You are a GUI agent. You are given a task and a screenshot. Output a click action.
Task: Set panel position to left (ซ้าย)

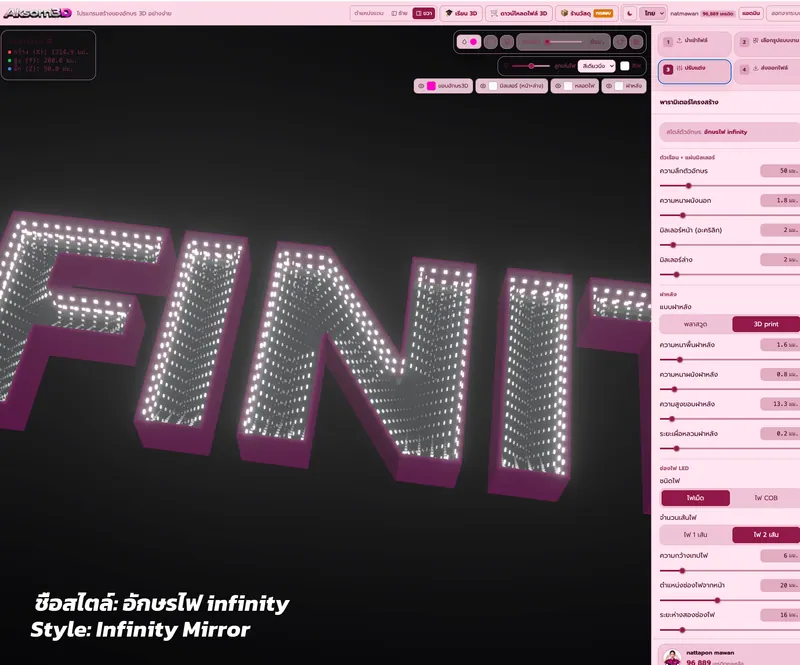399,13
